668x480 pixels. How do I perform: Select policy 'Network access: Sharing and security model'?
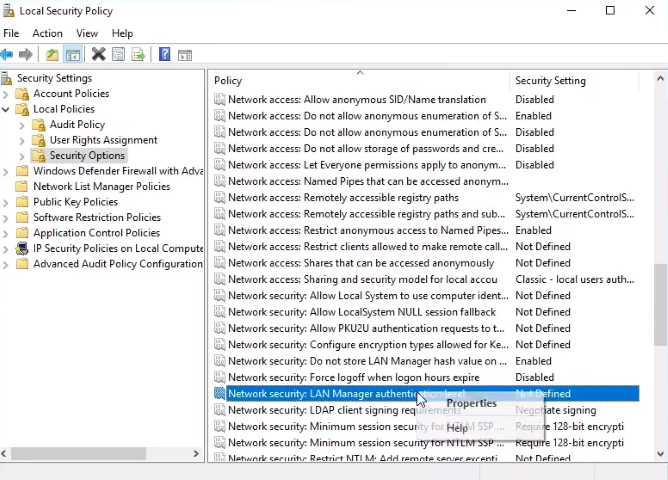363,279
